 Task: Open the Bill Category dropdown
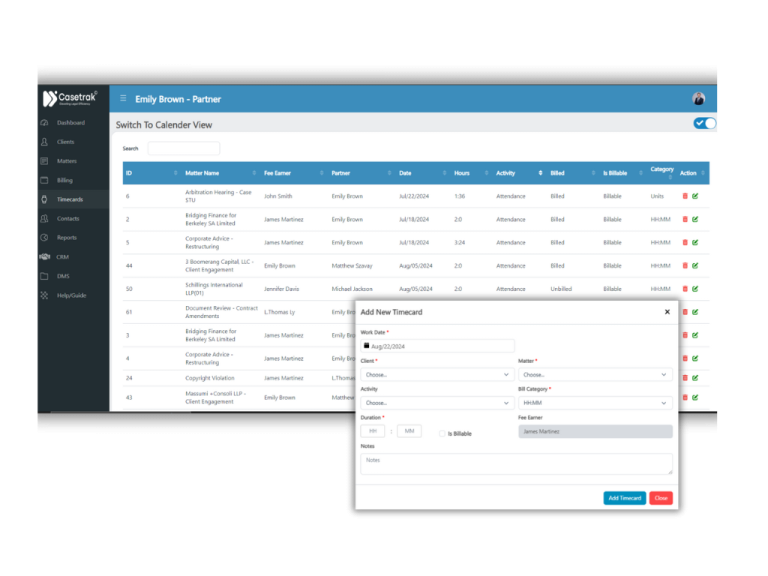click(595, 403)
